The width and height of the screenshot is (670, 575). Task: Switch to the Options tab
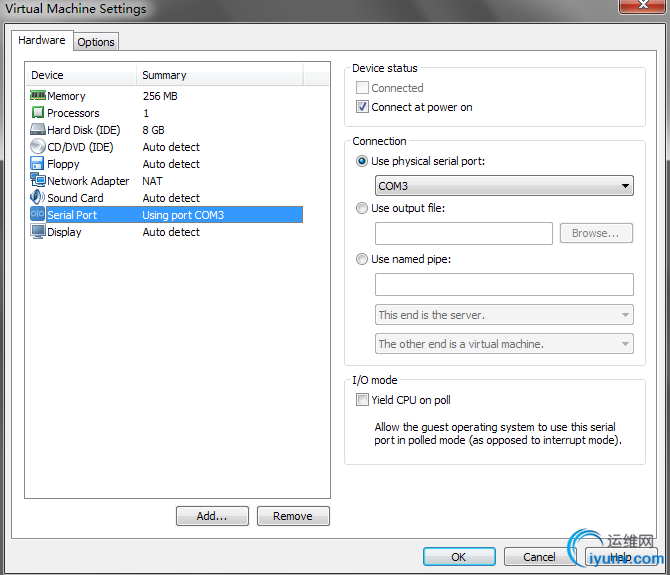[96, 42]
